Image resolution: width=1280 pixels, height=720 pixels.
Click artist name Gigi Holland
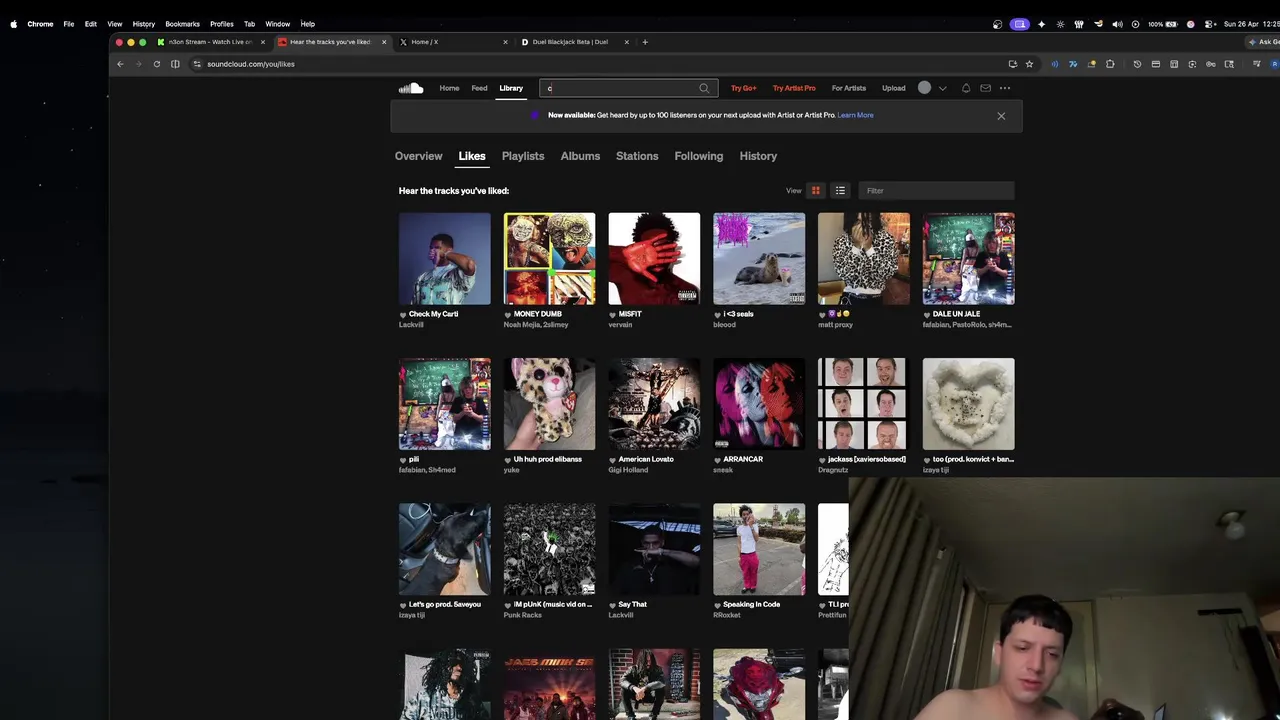[x=628, y=470]
